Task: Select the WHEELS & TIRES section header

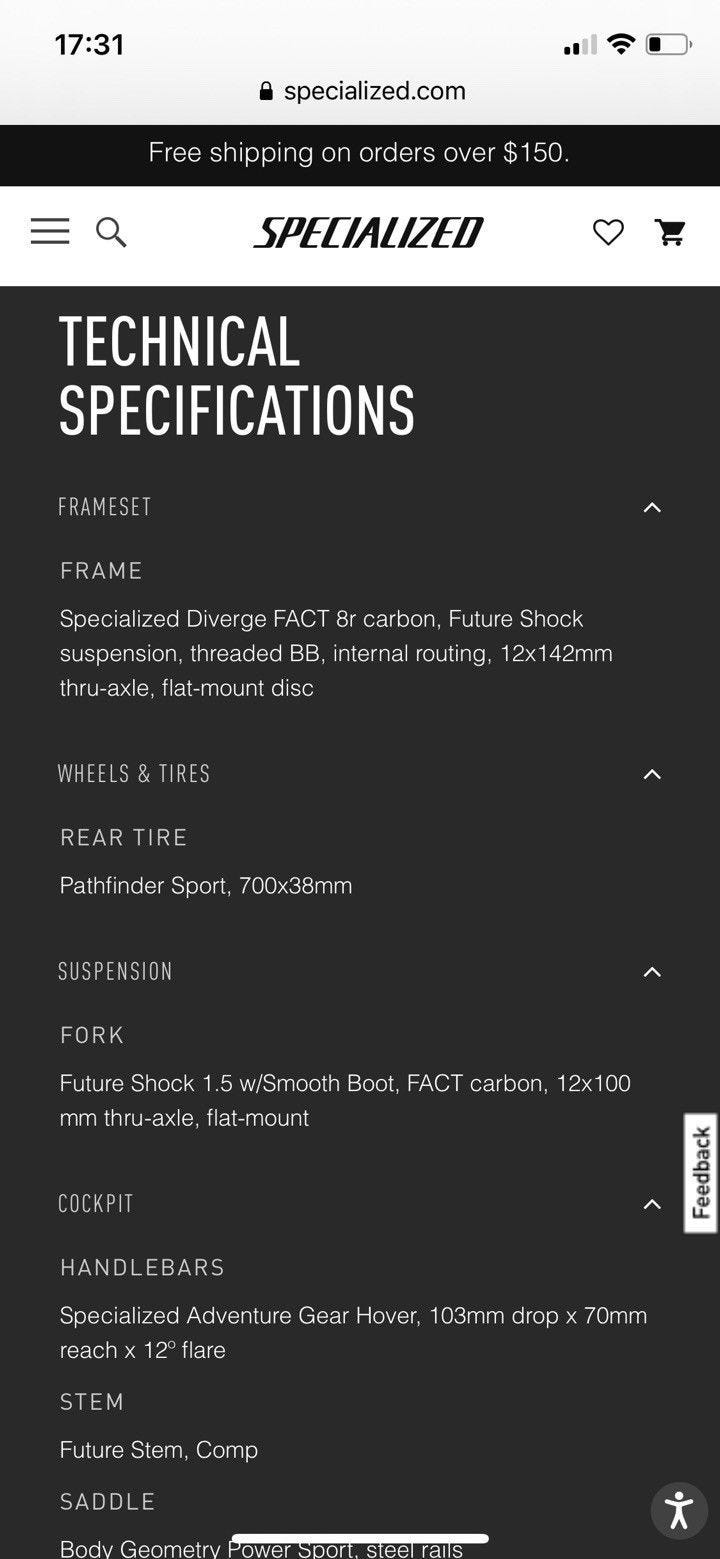Action: coord(134,773)
